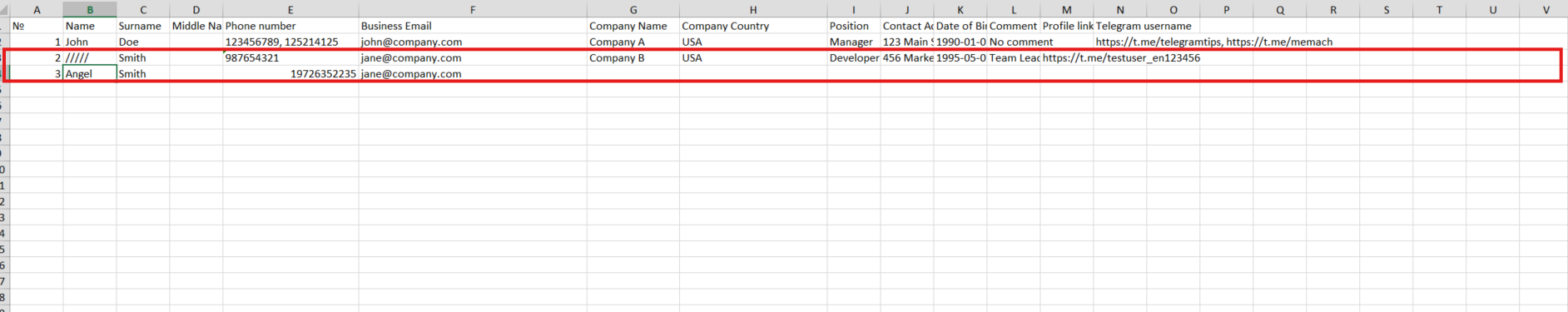Select the "https://t.me/telegramtips" Telegram cell
Screen dimensions: 1568x312
tap(1120, 42)
